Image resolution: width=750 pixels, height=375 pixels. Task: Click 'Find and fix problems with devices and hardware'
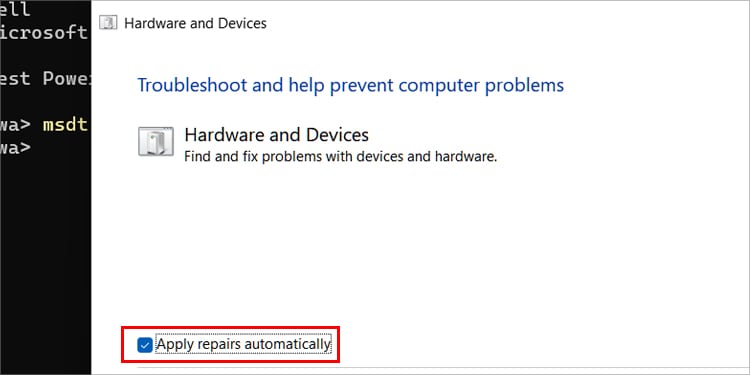click(341, 157)
